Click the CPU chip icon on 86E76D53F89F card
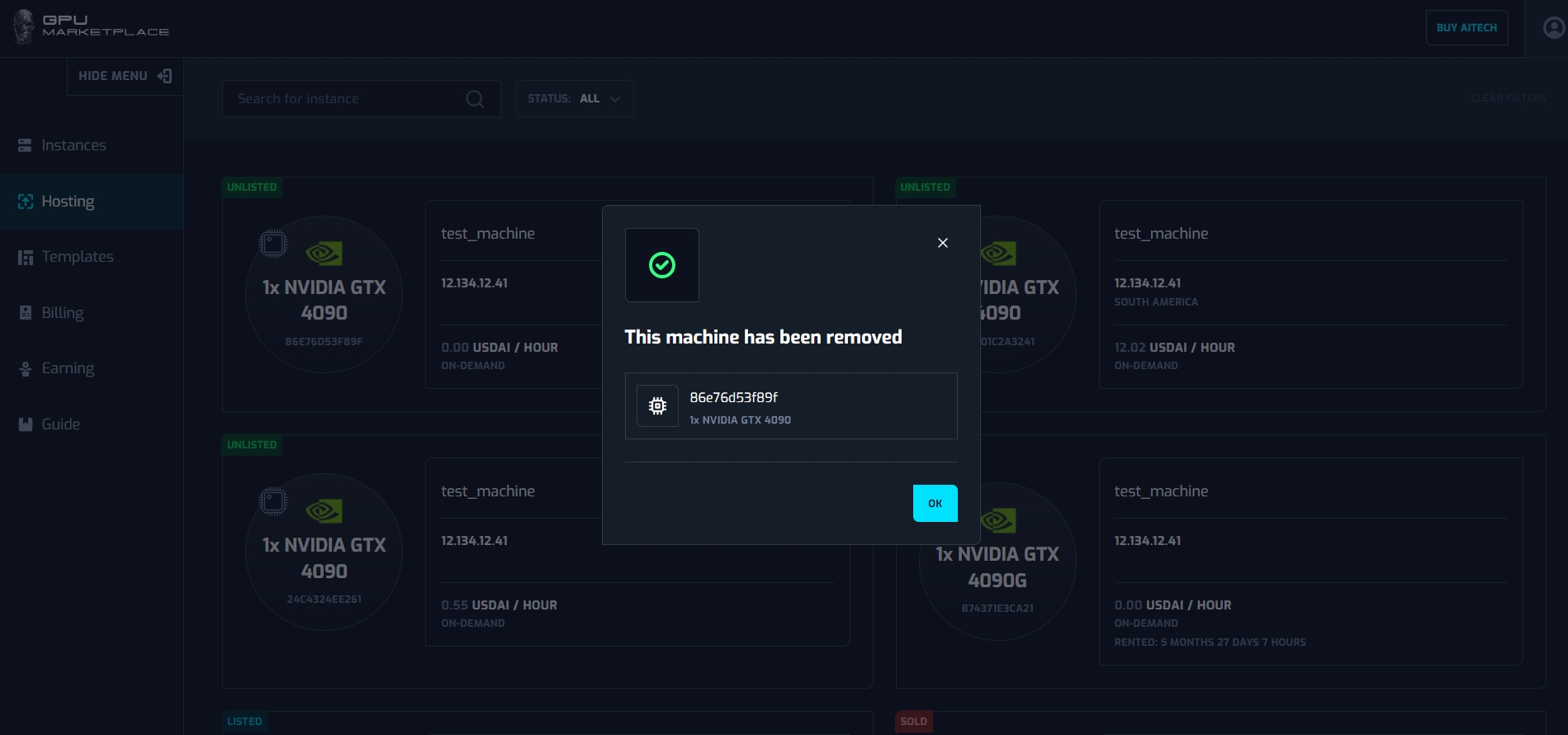The image size is (1568, 735). pyautogui.click(x=272, y=244)
